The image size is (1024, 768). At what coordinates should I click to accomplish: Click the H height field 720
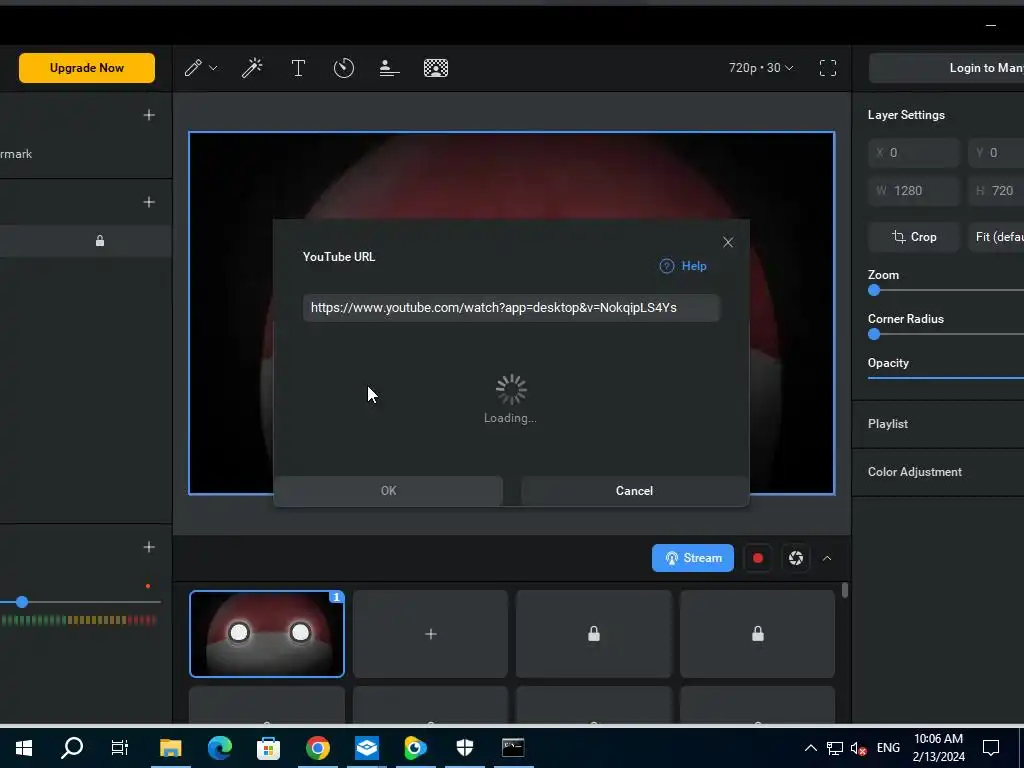click(996, 191)
